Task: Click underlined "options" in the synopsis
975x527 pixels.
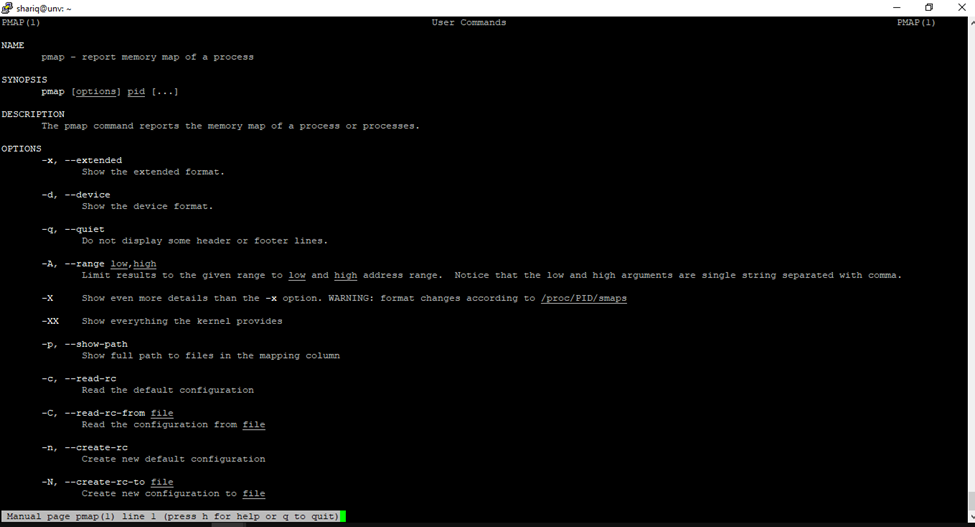Action: pos(97,92)
